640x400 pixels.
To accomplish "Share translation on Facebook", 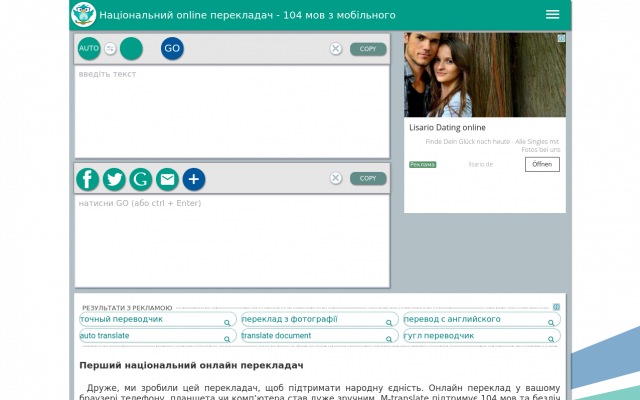I will (87, 179).
